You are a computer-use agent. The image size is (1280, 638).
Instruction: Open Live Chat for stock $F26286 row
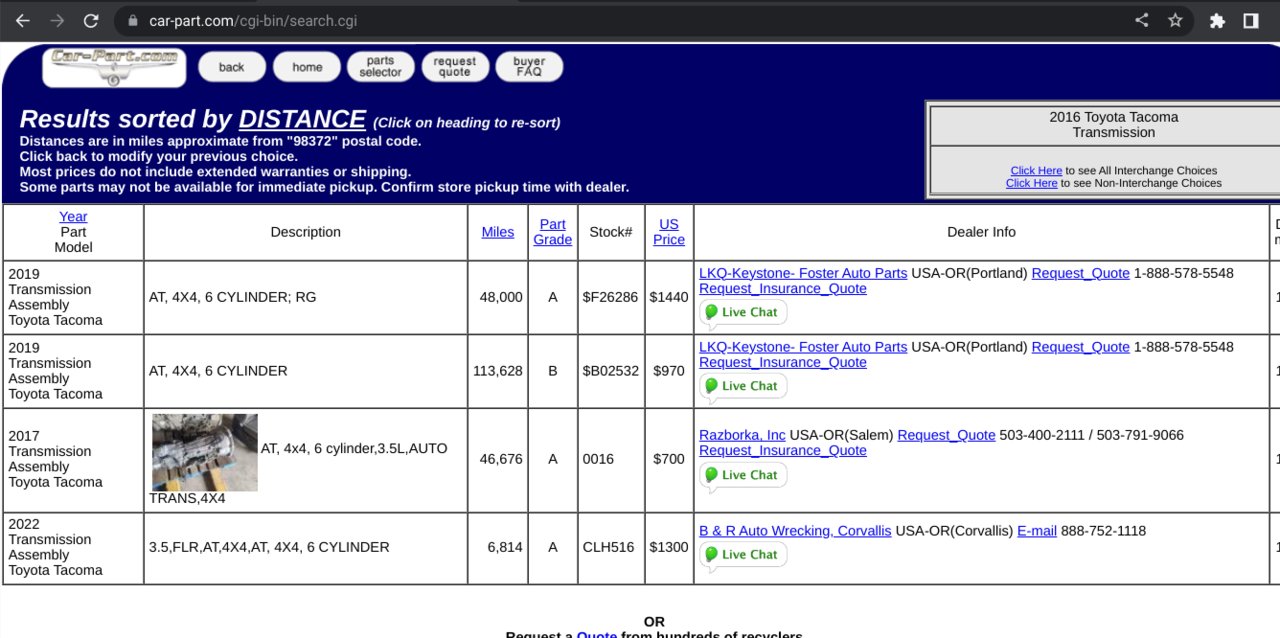point(743,313)
